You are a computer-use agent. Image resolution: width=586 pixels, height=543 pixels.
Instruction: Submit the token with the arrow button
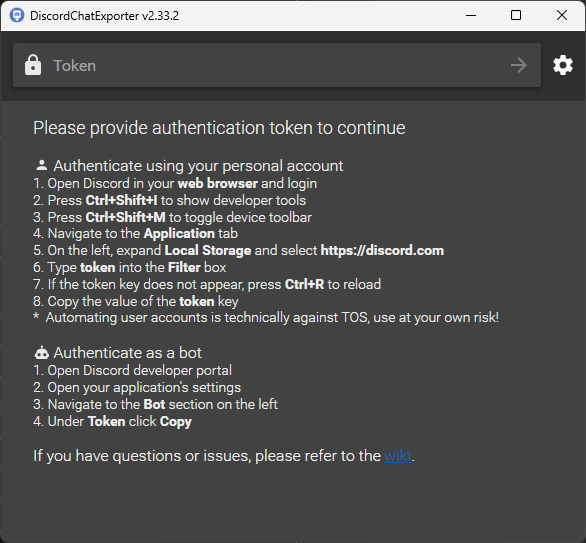(519, 65)
